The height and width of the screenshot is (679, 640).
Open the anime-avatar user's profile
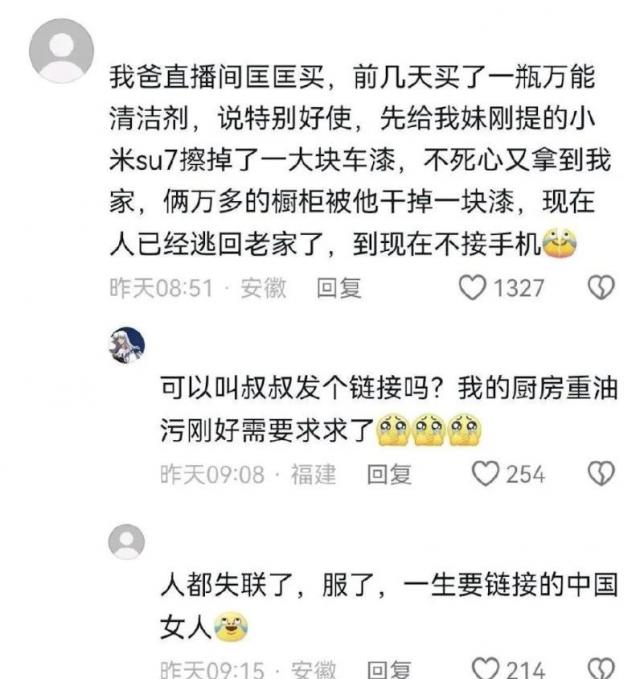(126, 345)
